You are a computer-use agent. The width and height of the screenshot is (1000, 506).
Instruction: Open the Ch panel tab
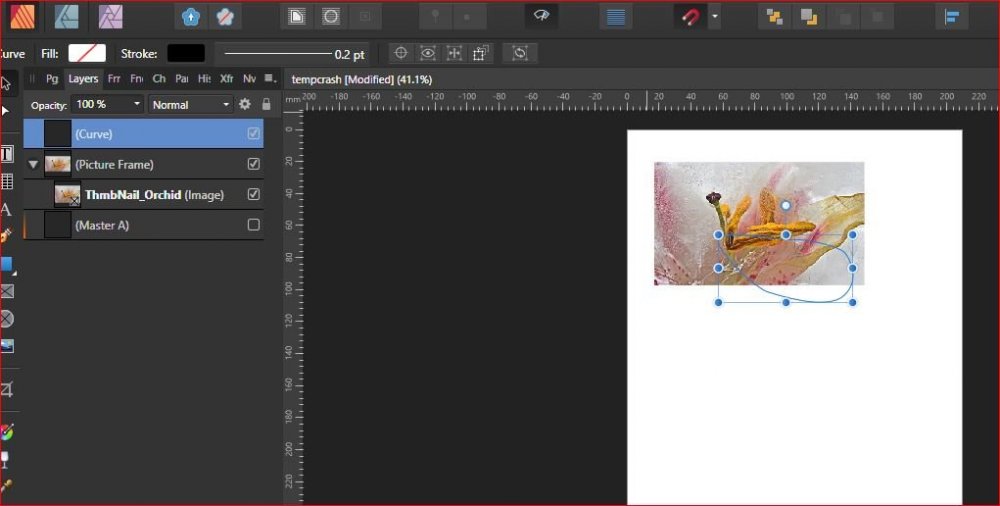point(159,78)
